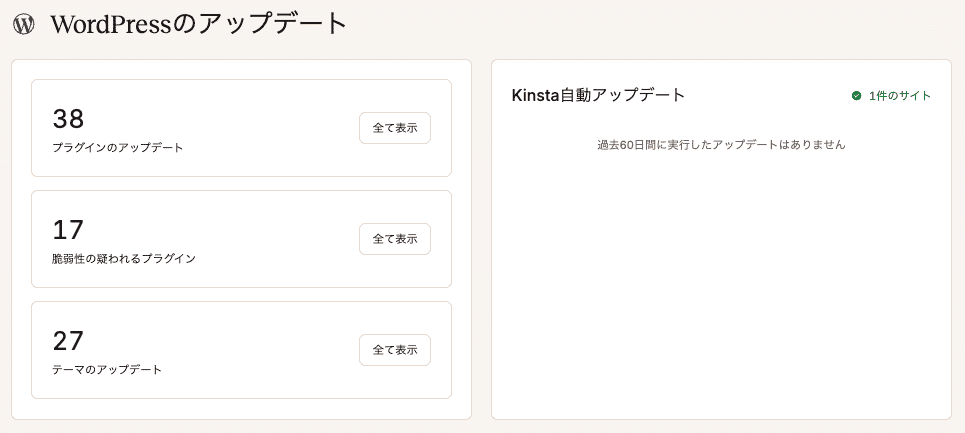The width and height of the screenshot is (965, 433).
Task: Click the プラグインのアップデート label
Action: pos(118,148)
